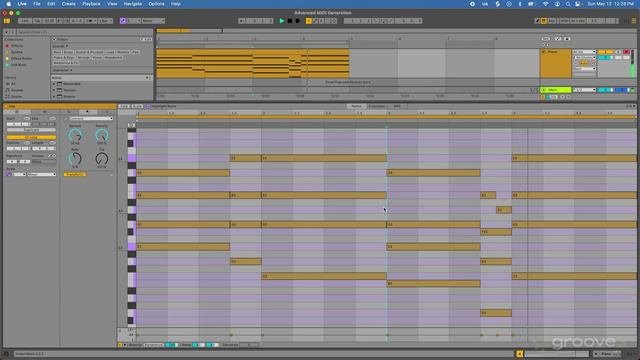This screenshot has width=640, height=360.
Task: Open Piano track input channel dropdown
Action: [584, 58]
